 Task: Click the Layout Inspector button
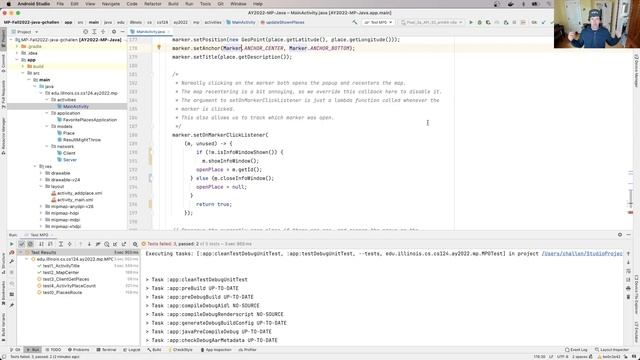612,350
